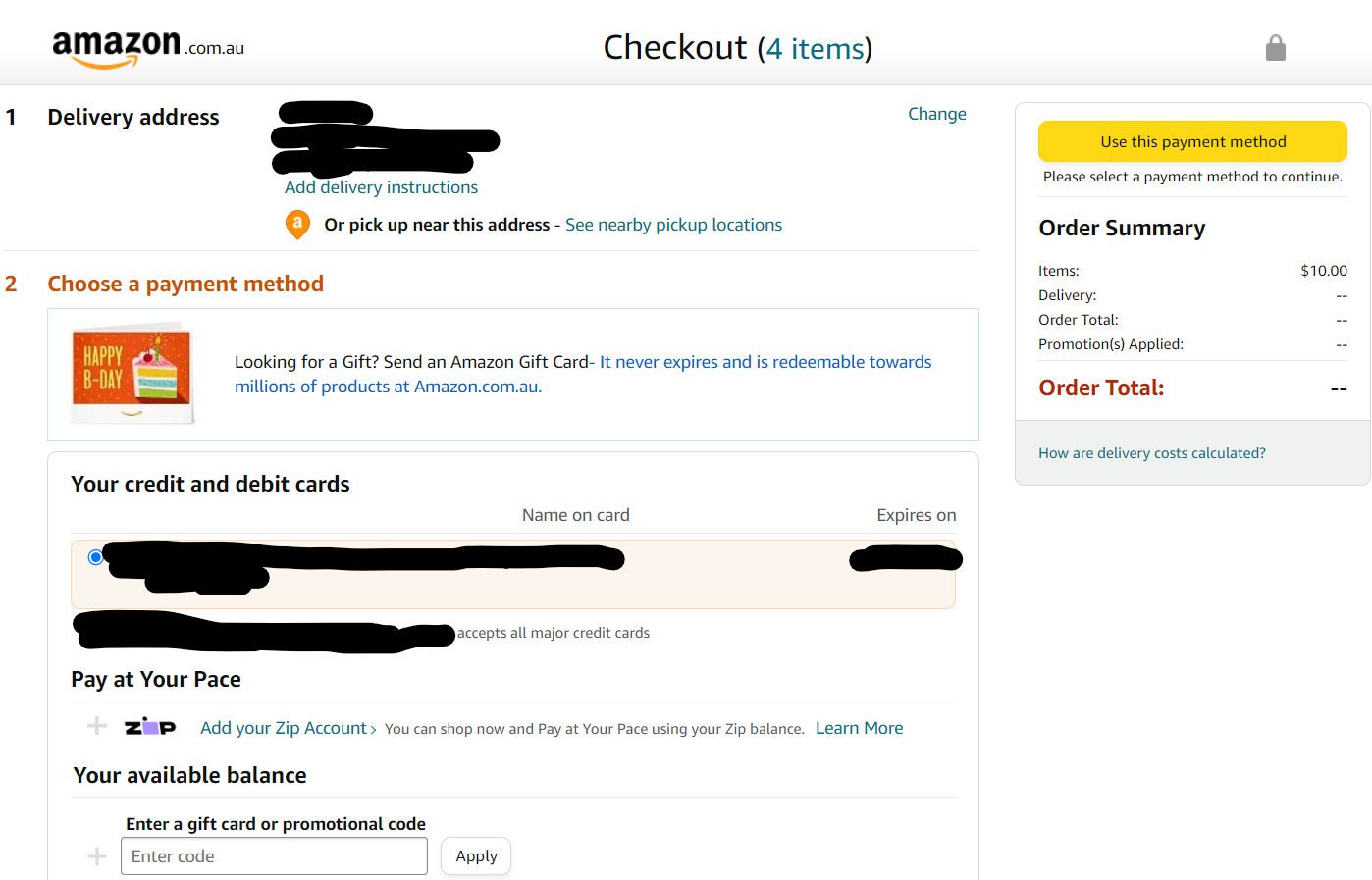Click the Enter code input field
Screen dimensions: 1372x880
point(274,856)
